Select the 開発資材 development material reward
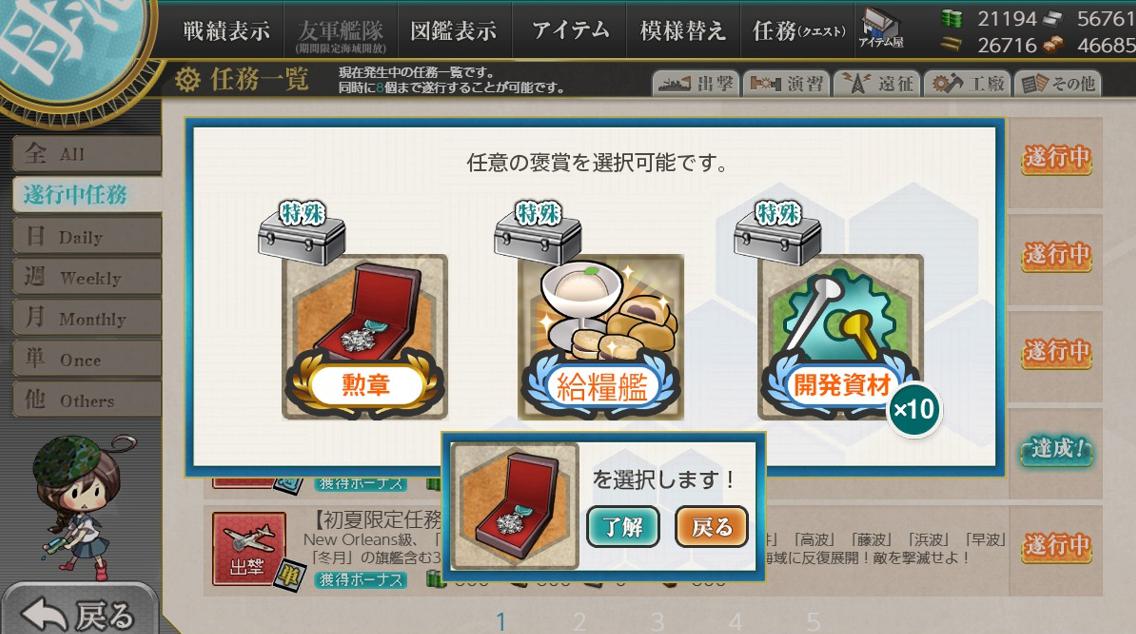1136x634 pixels. coord(840,337)
